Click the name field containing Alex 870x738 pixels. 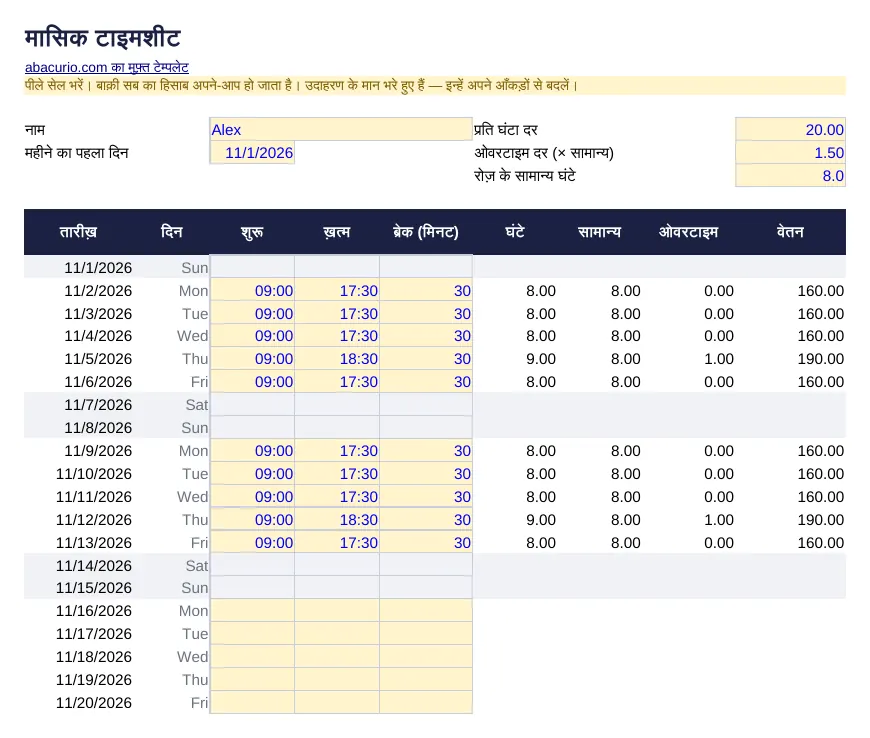(x=341, y=129)
